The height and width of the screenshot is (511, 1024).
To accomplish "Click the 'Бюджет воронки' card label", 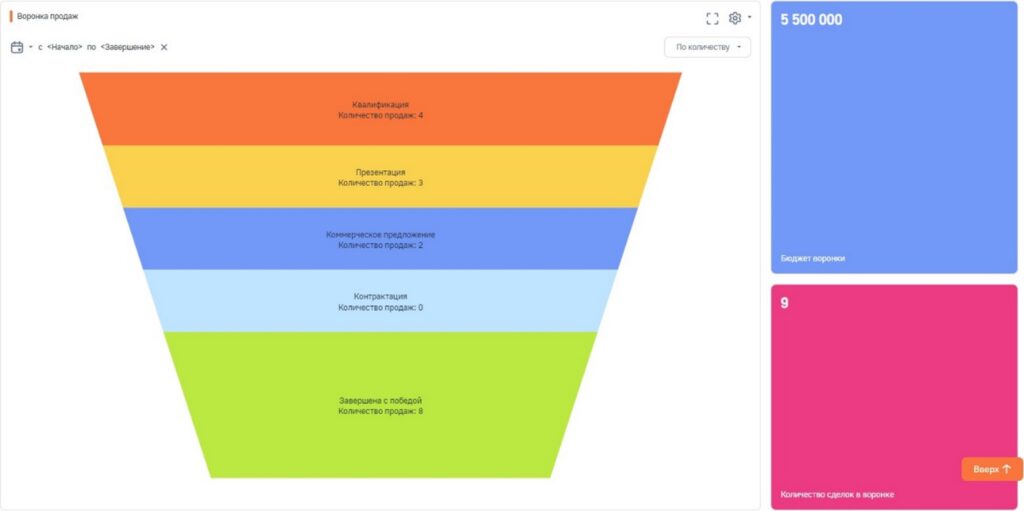I will click(x=812, y=258).
